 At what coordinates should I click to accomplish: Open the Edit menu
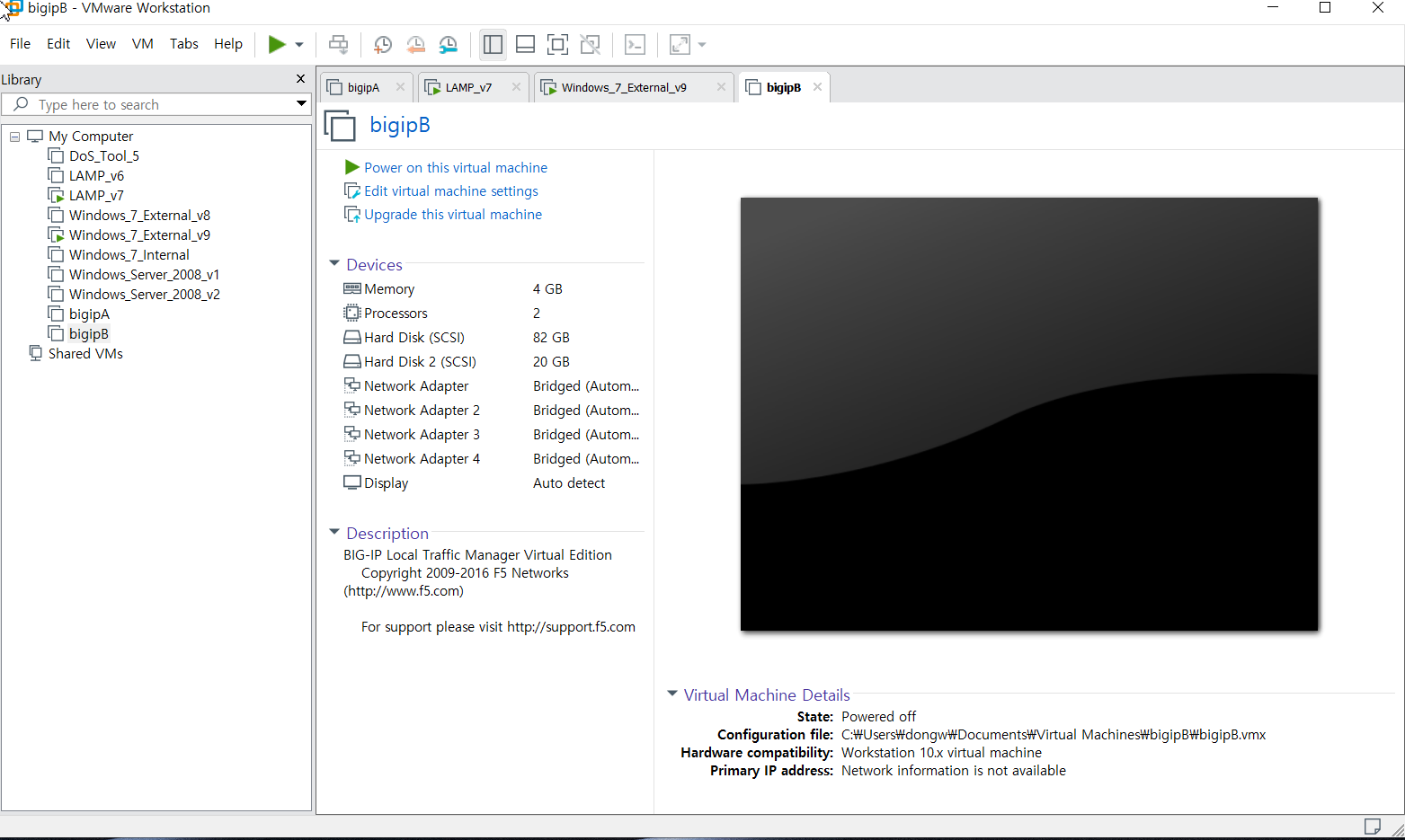click(58, 43)
